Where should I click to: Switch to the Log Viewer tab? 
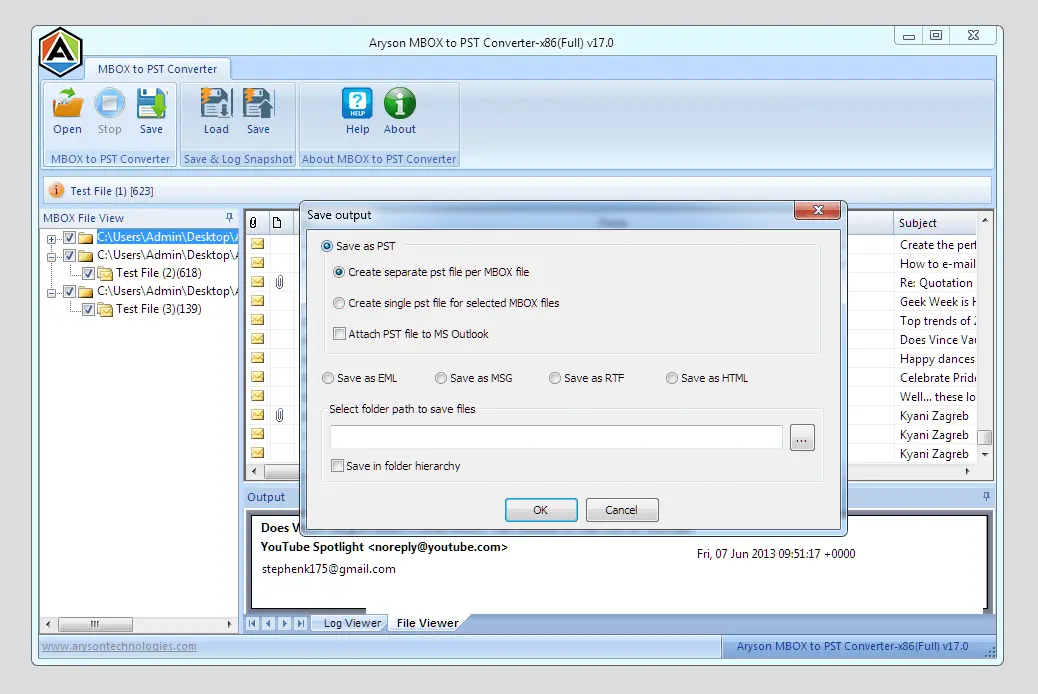coord(352,623)
